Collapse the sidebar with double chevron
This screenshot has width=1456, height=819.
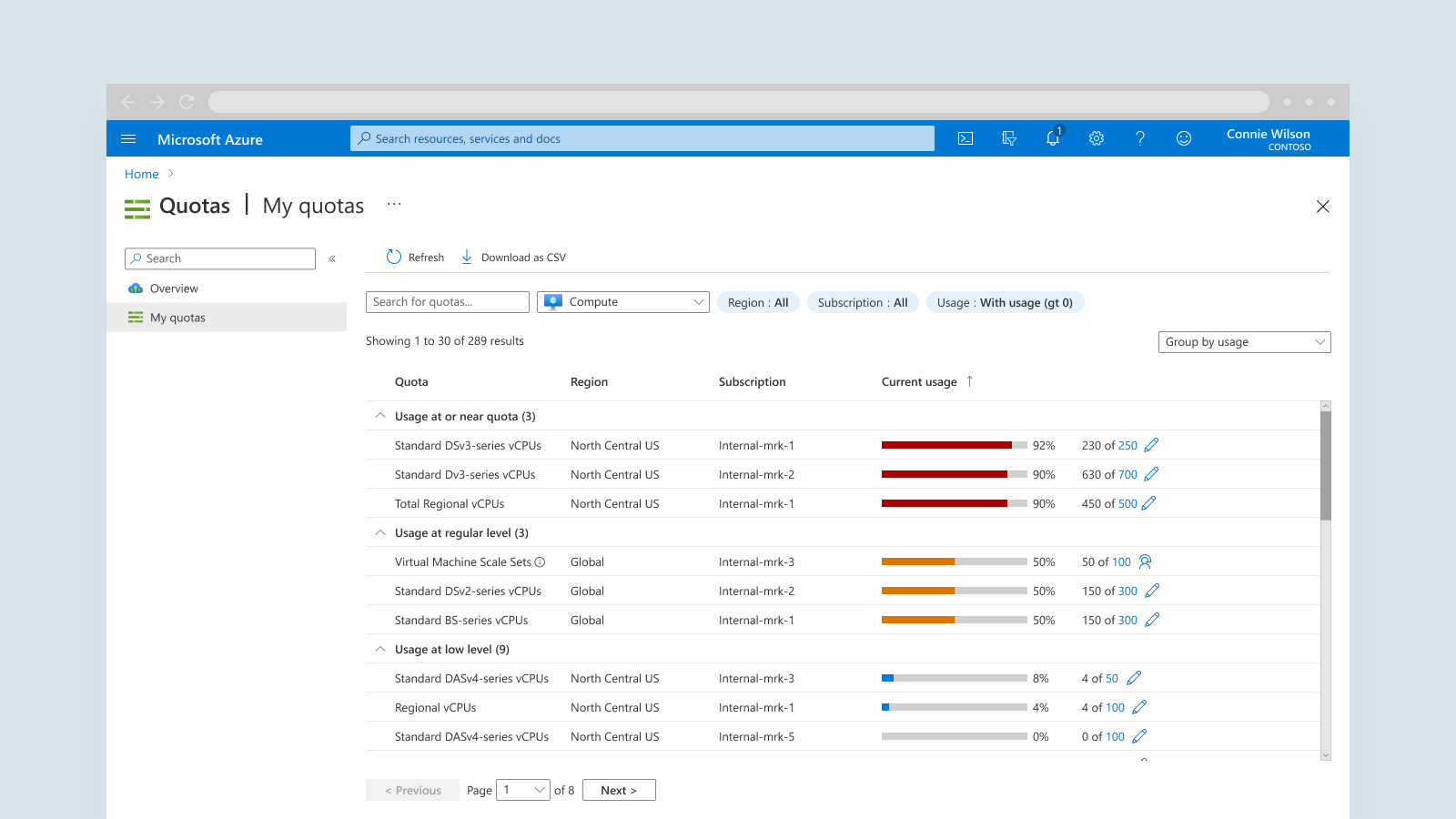[332, 259]
